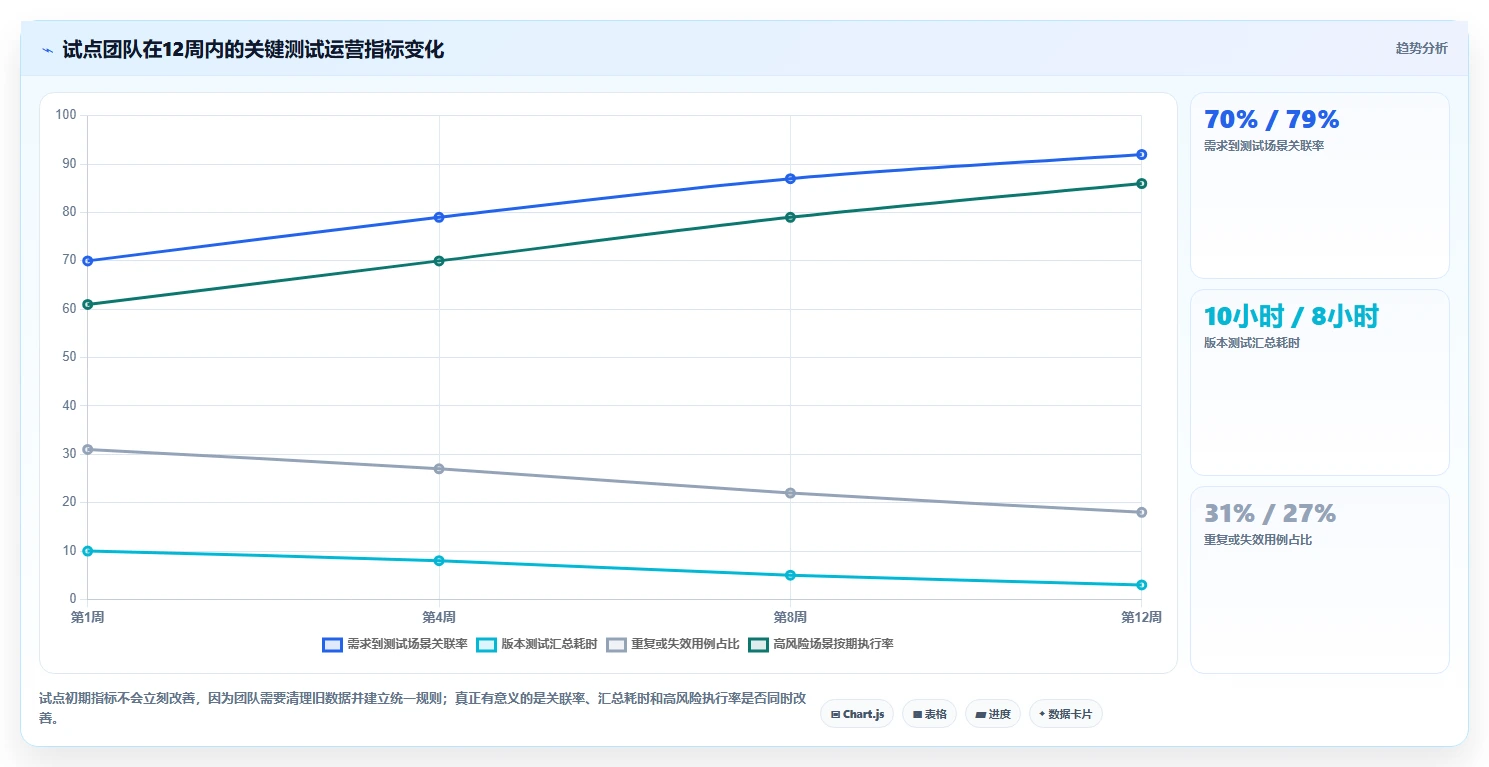Click the green line point at 第8周 (79)
Screen dimensions: 1489x767
790,217
